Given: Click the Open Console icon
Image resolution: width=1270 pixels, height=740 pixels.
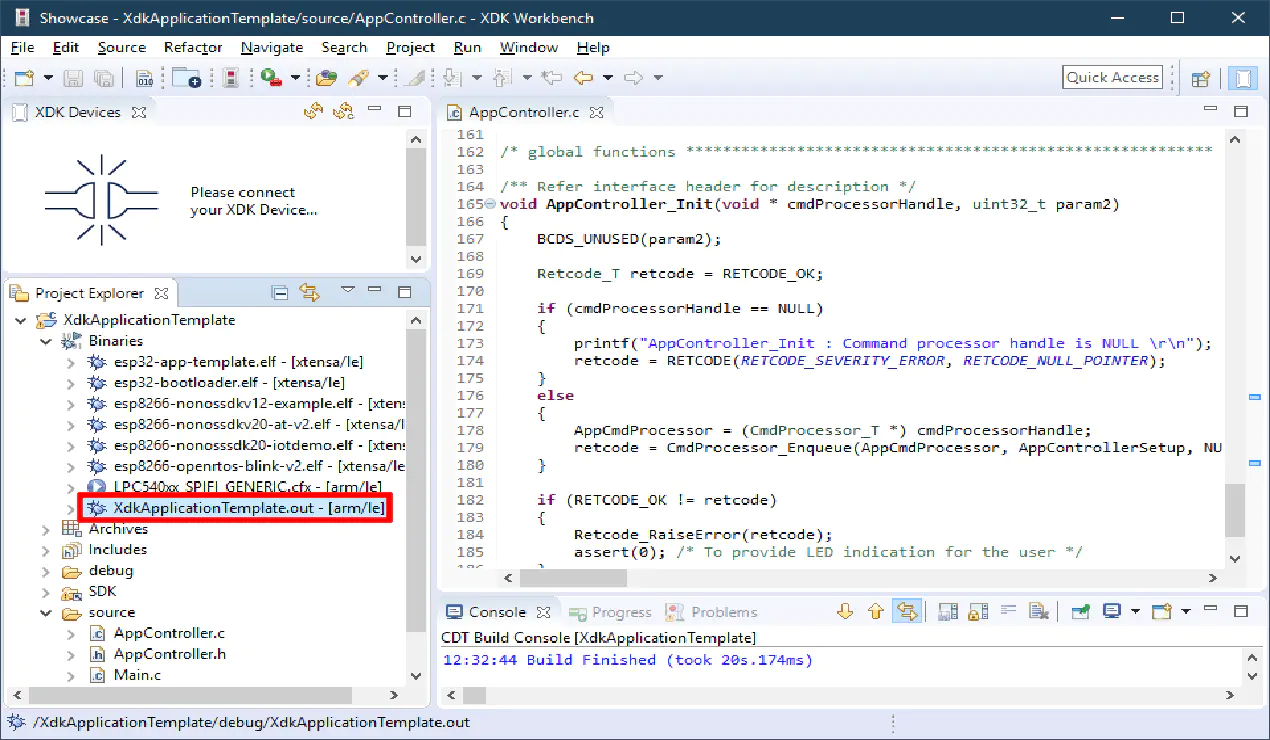Looking at the screenshot, I should pyautogui.click(x=1161, y=612).
